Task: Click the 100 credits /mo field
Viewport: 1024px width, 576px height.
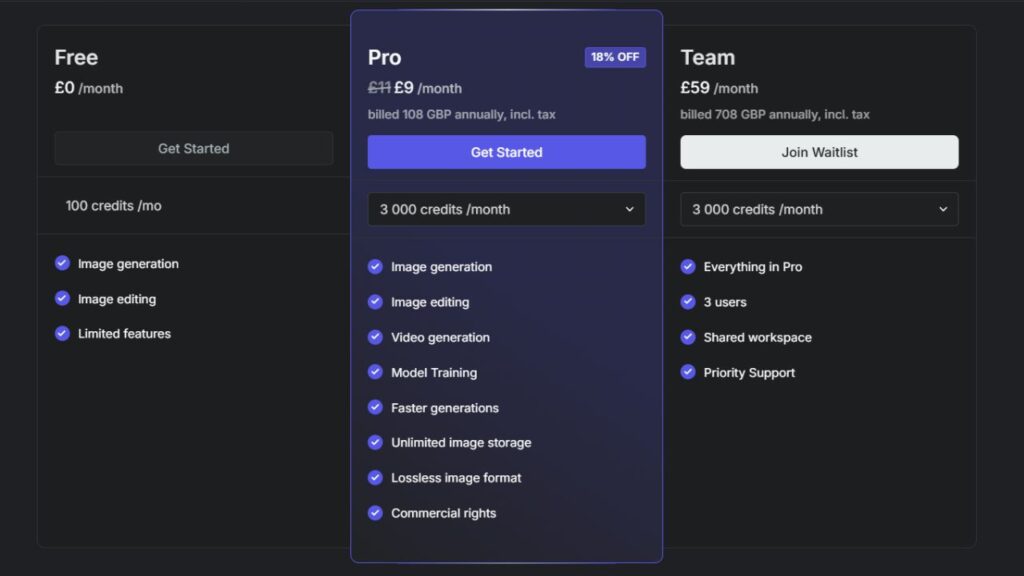Action: 193,206
